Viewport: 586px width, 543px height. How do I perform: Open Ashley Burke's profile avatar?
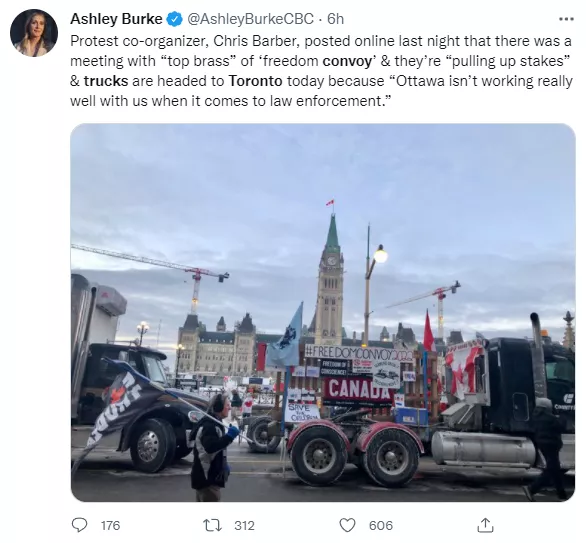point(34,33)
